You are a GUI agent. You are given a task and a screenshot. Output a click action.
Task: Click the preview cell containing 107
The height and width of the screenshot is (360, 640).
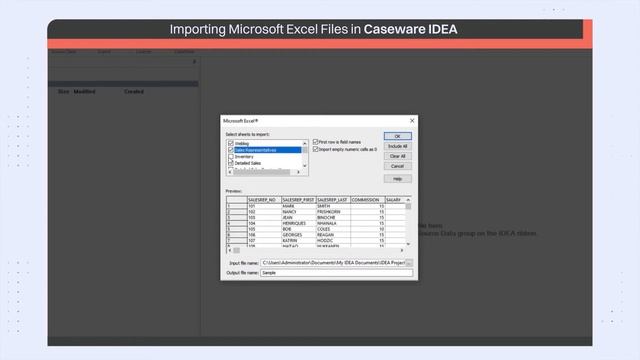coord(264,240)
